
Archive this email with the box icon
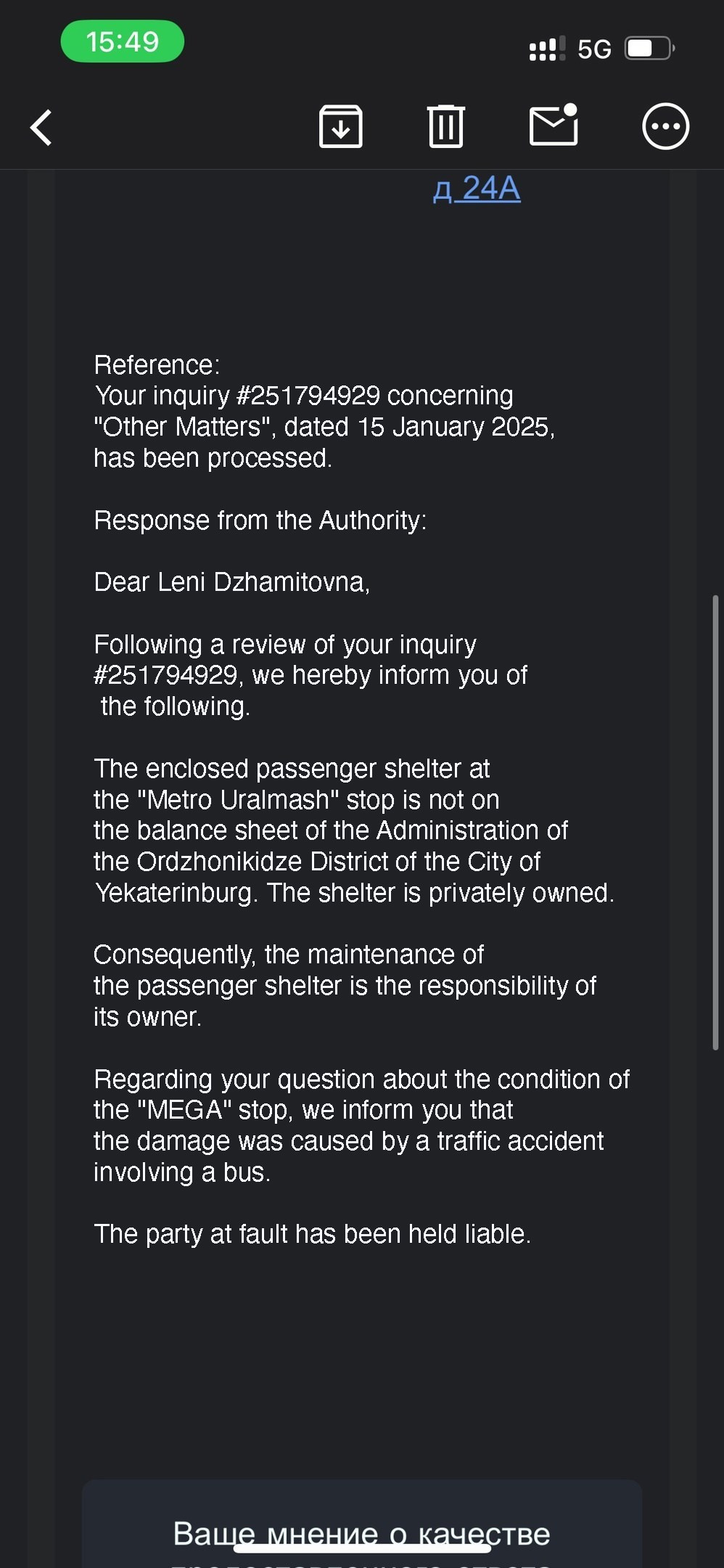340,127
